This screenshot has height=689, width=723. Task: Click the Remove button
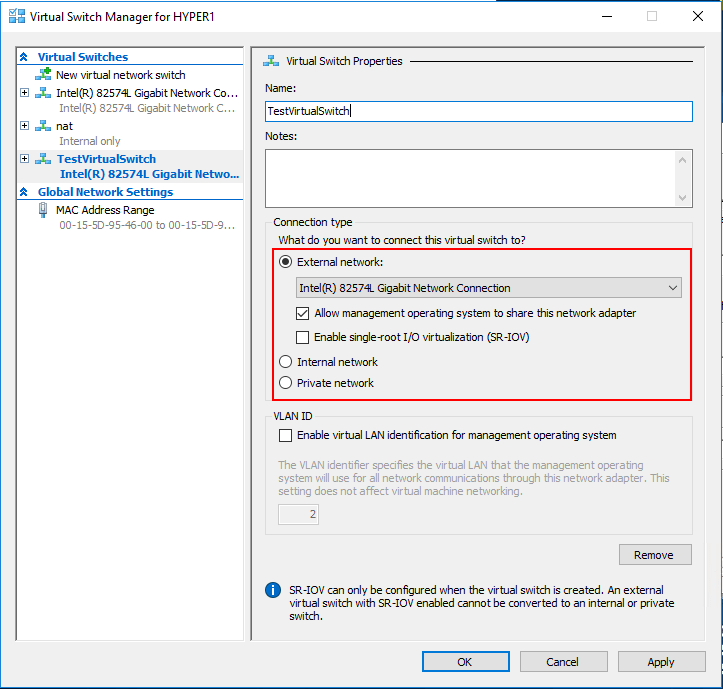point(655,554)
